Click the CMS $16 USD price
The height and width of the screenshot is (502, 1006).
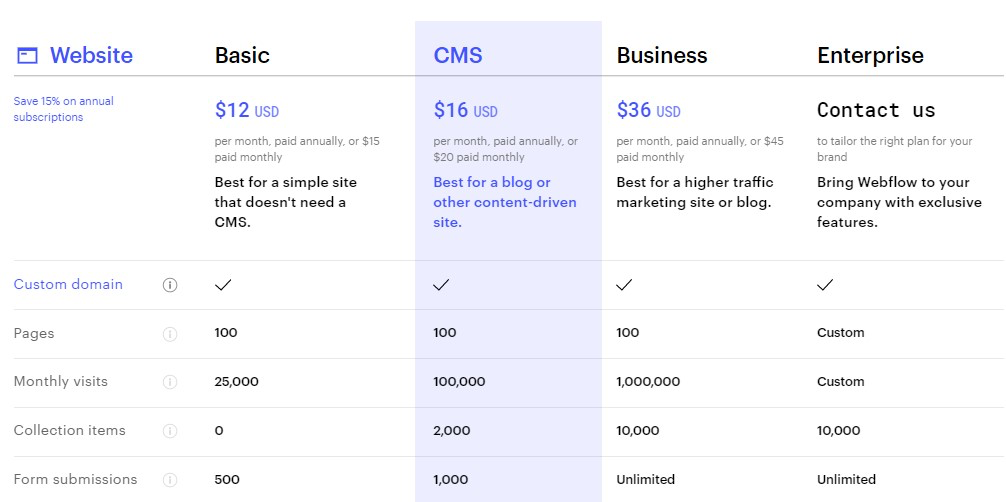tap(465, 110)
